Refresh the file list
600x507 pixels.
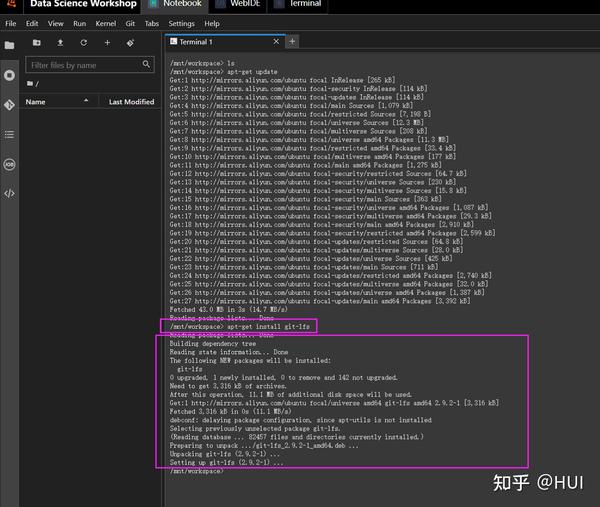pos(83,42)
